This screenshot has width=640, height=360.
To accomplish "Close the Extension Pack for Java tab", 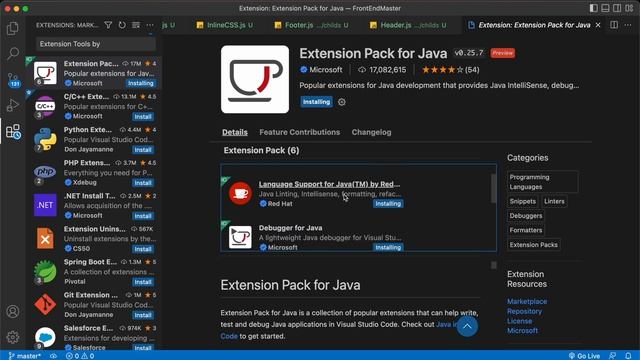I will tap(598, 25).
